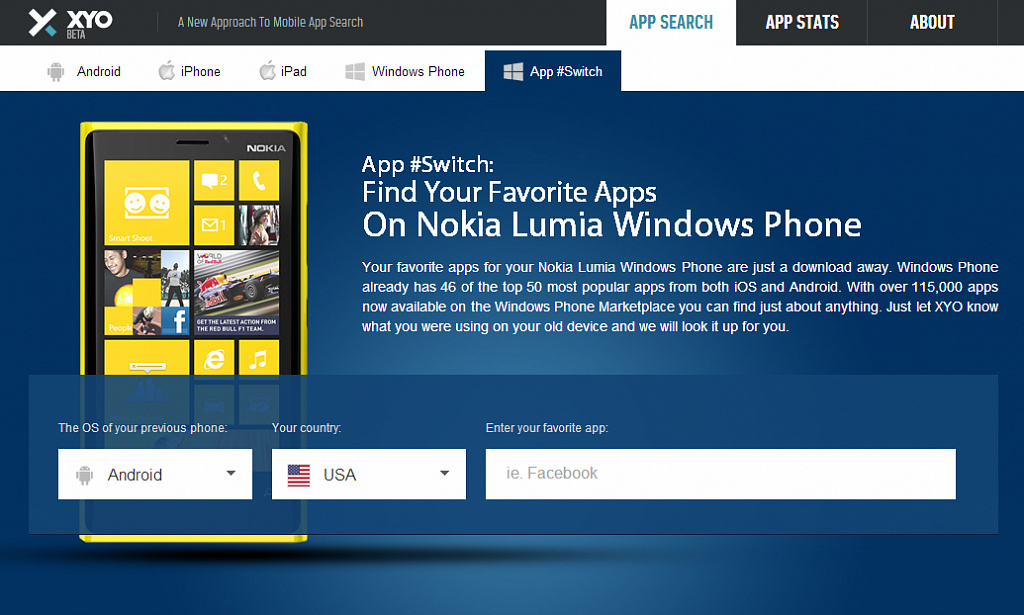Select the Windows Phone platform tab
The width and height of the screenshot is (1024, 615).
pyautogui.click(x=405, y=71)
